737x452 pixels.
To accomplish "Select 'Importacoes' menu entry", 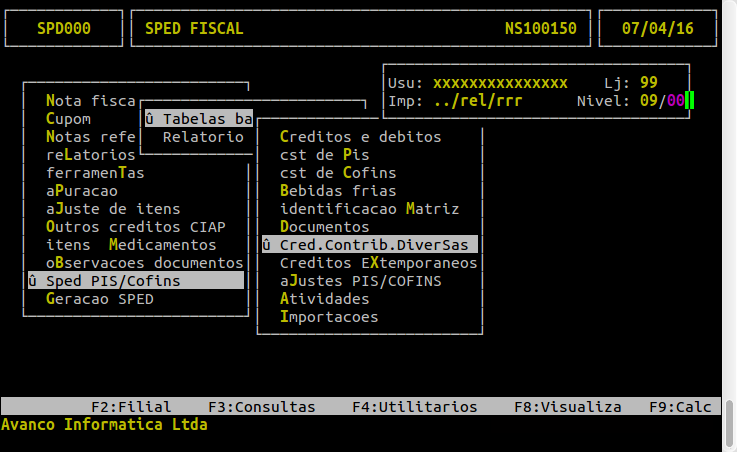I will [x=329, y=317].
